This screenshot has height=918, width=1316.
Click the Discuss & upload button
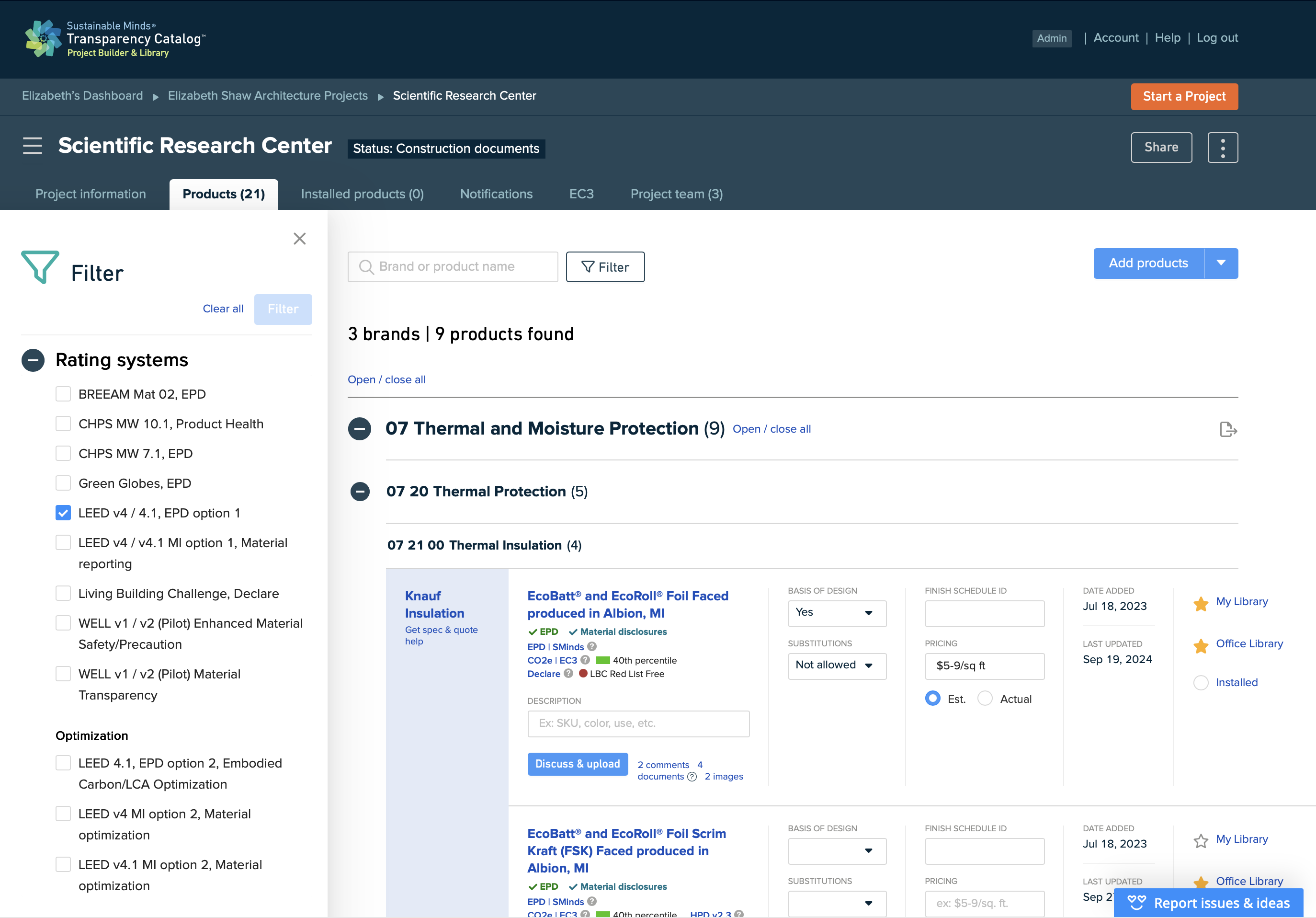[577, 764]
